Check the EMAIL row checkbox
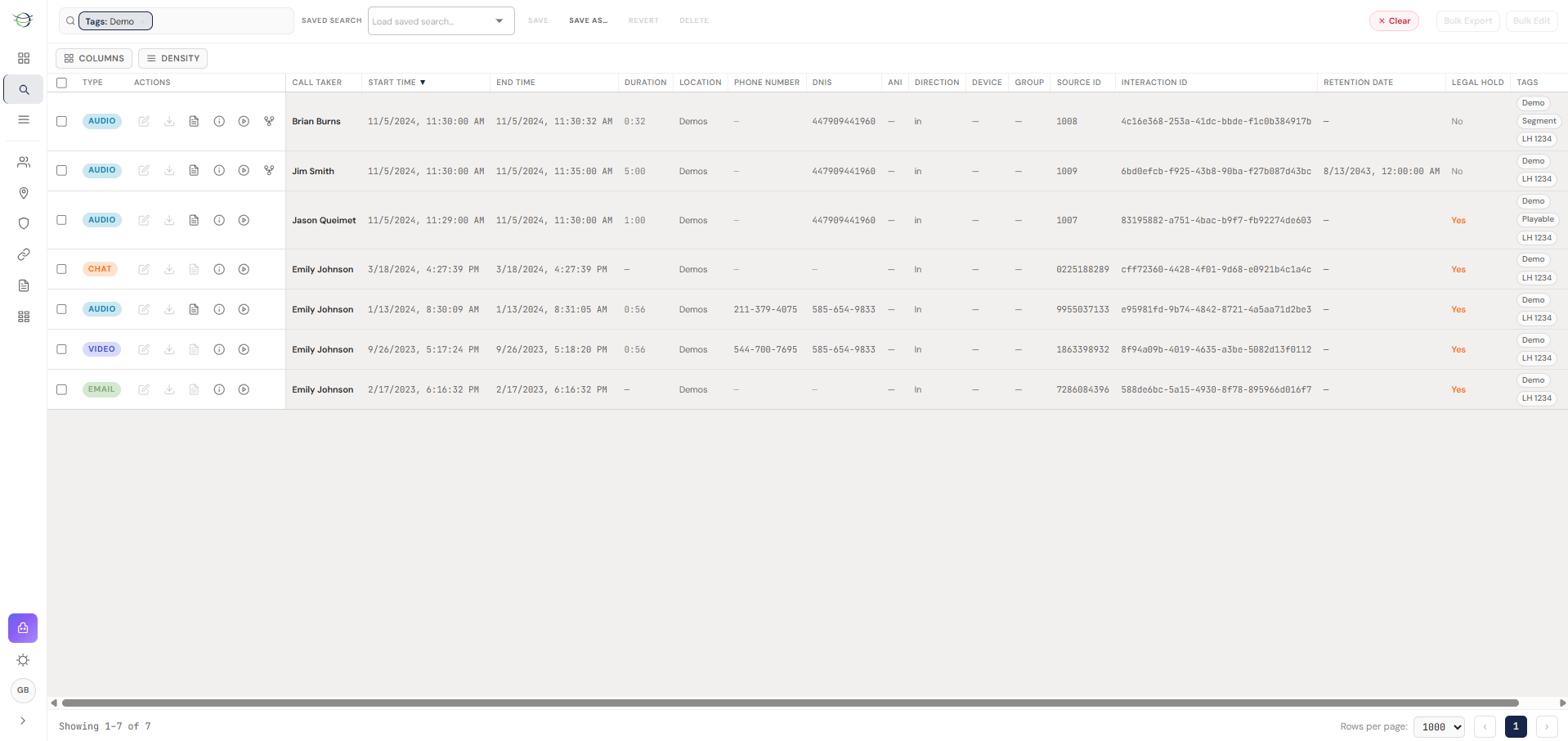This screenshot has height=741, width=1568. tap(61, 389)
